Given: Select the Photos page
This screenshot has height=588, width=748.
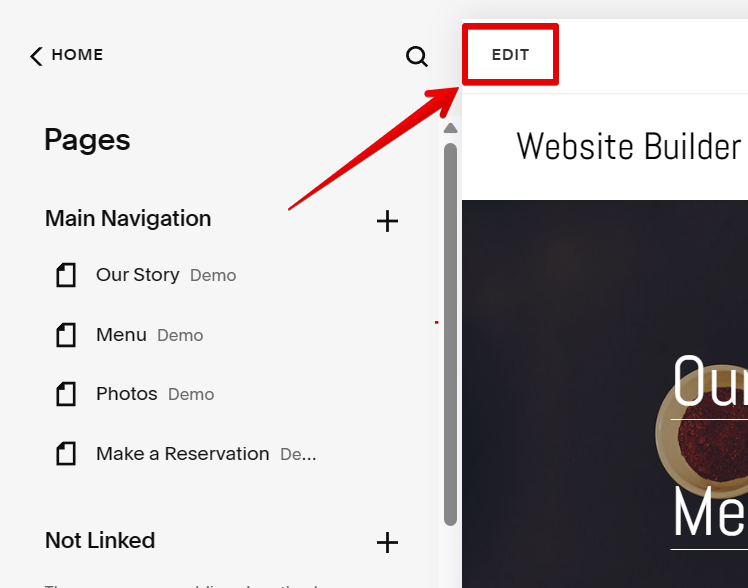Looking at the screenshot, I should [x=127, y=394].
